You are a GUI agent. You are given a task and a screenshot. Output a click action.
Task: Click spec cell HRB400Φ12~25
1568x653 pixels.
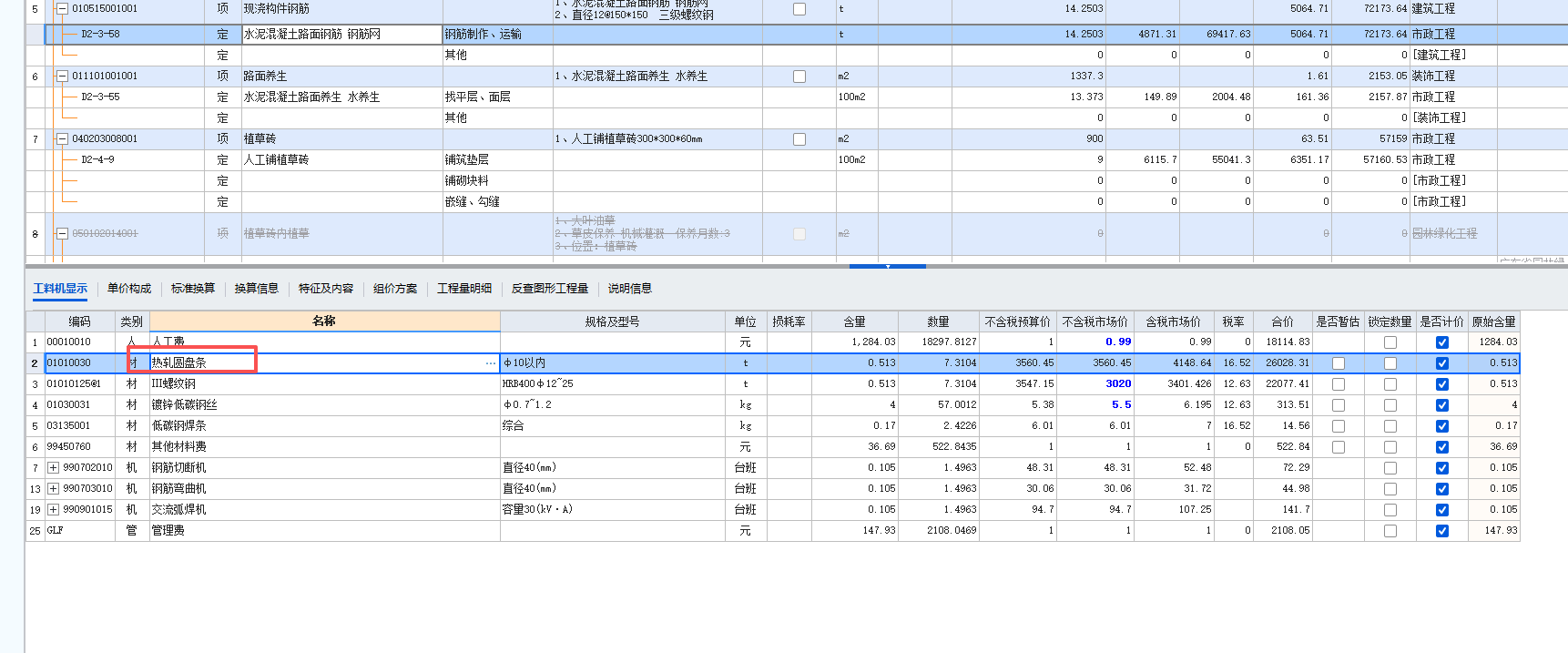pos(612,384)
